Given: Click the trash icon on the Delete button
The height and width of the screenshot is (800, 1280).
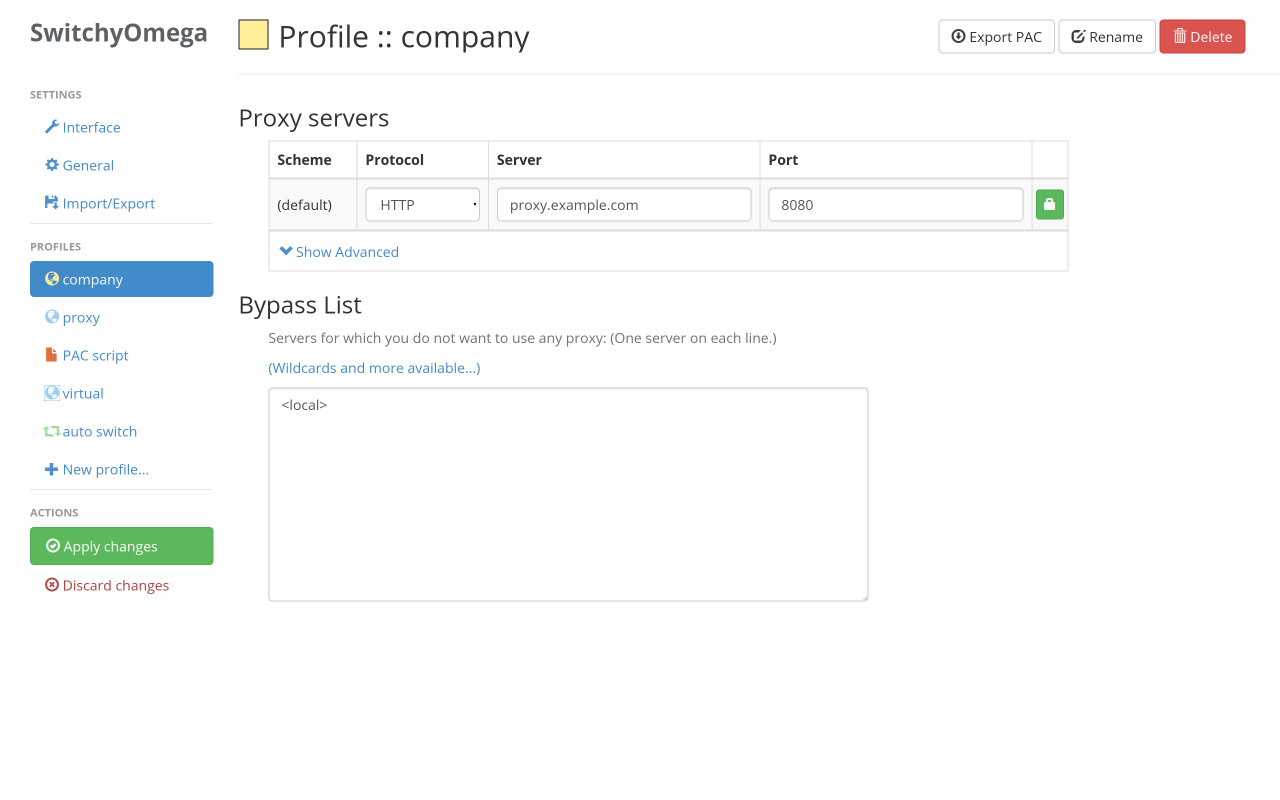Looking at the screenshot, I should point(1180,36).
